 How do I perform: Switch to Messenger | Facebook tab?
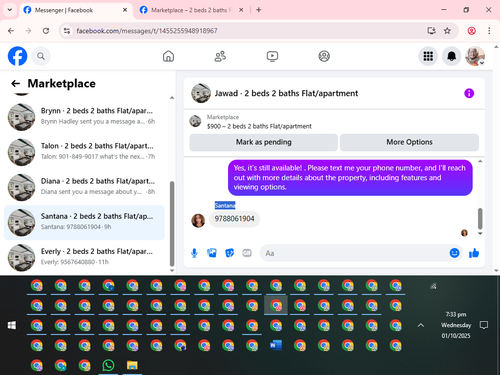click(75, 10)
